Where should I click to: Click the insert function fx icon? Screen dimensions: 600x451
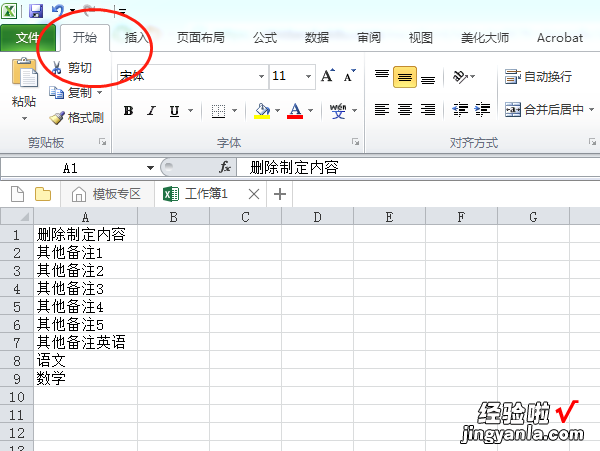click(x=225, y=167)
